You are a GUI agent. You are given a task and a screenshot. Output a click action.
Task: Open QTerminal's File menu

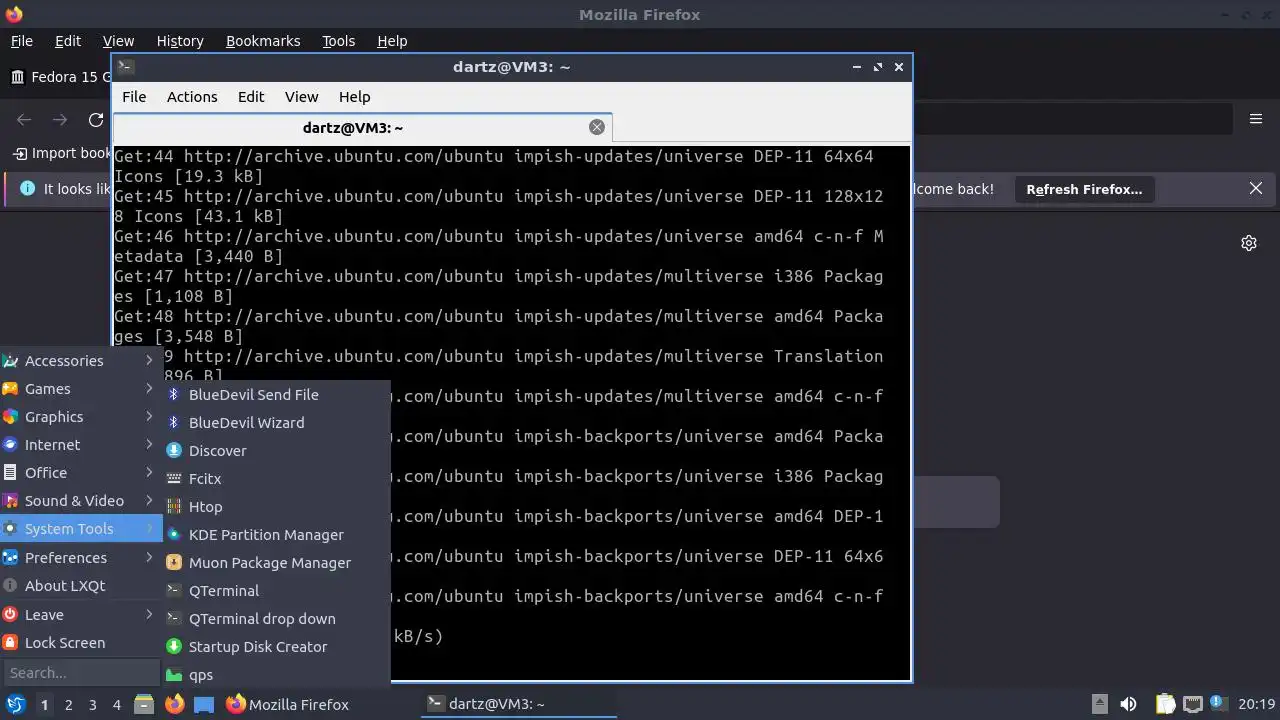click(x=134, y=97)
